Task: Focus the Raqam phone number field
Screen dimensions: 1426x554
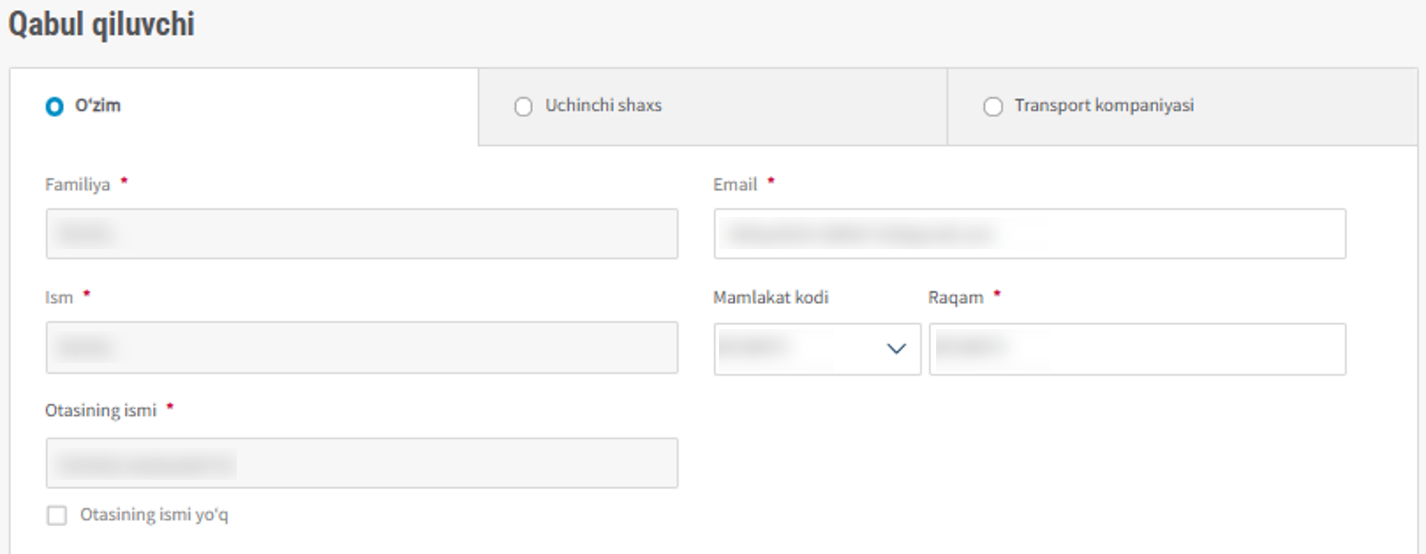Action: click(x=1137, y=349)
